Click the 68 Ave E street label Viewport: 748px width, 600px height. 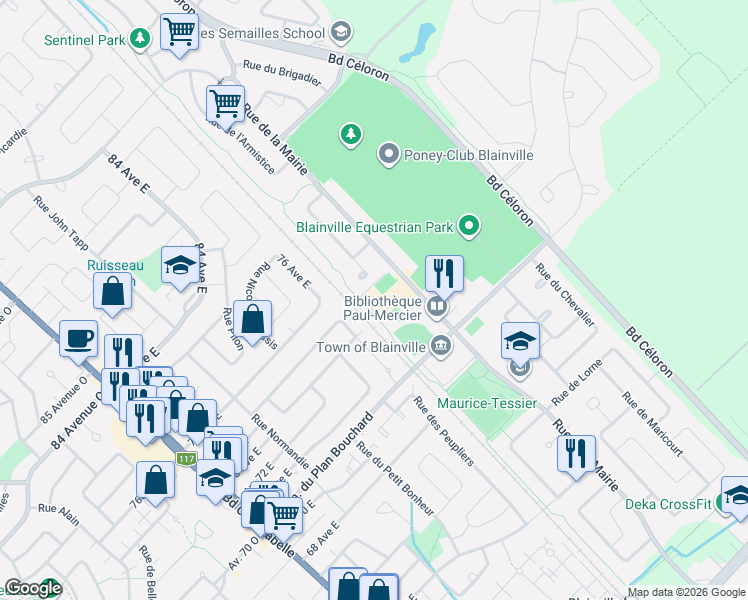click(323, 538)
